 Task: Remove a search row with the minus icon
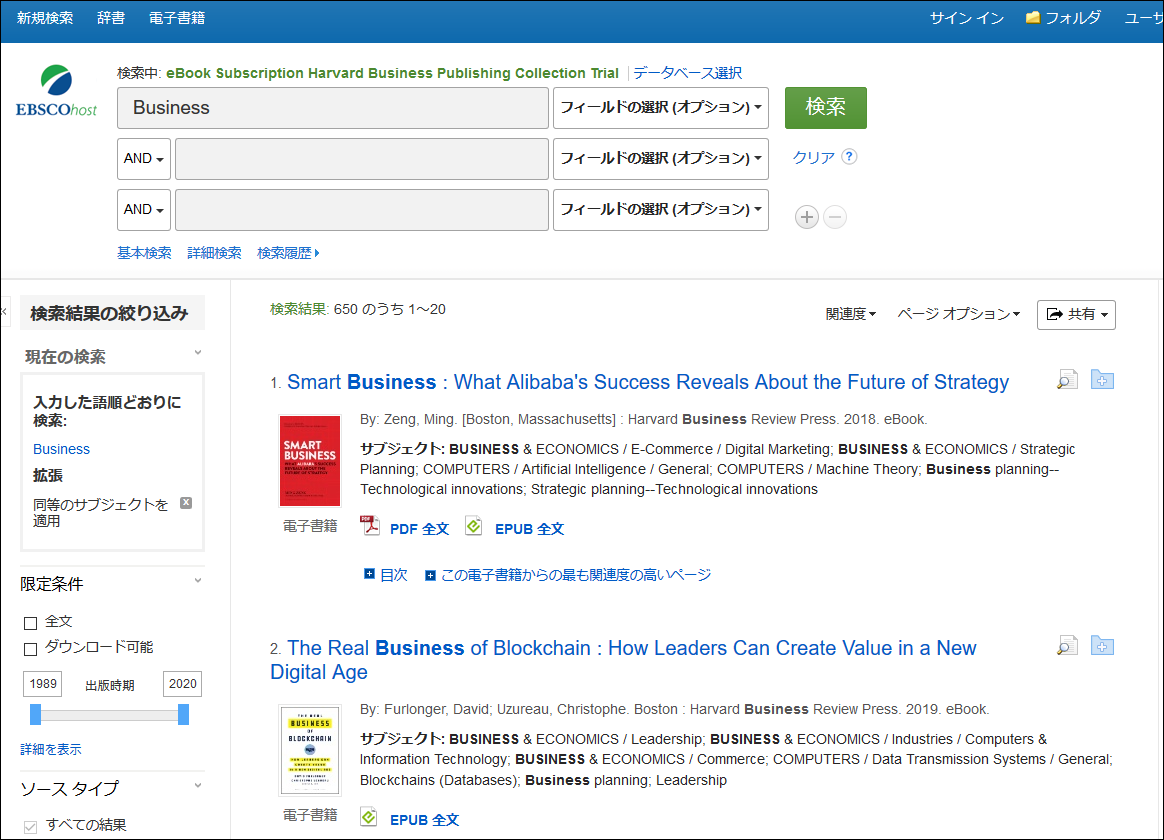click(835, 217)
